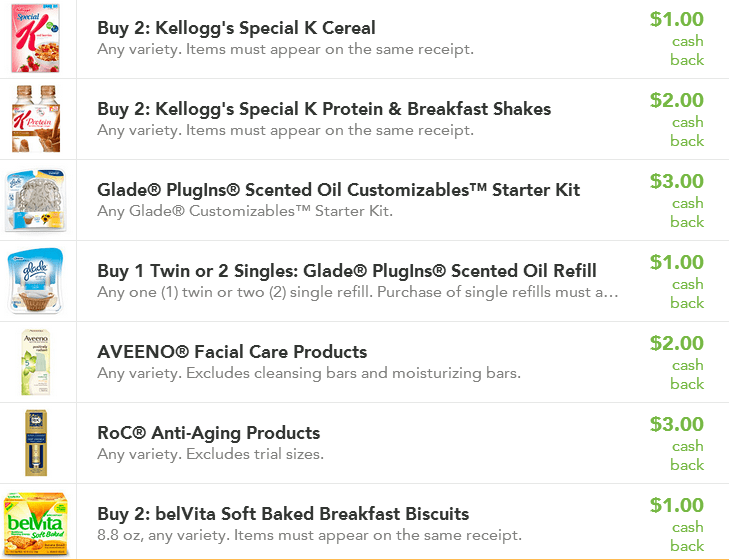Image resolution: width=729 pixels, height=560 pixels.
Task: Tap the Glade Scented Oil Refill image
Action: click(x=35, y=281)
